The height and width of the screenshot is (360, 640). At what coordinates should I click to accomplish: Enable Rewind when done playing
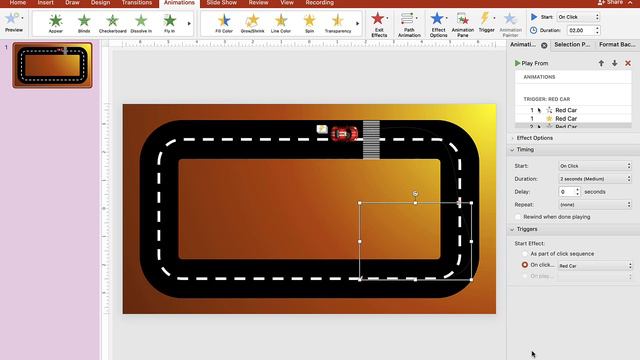point(518,217)
